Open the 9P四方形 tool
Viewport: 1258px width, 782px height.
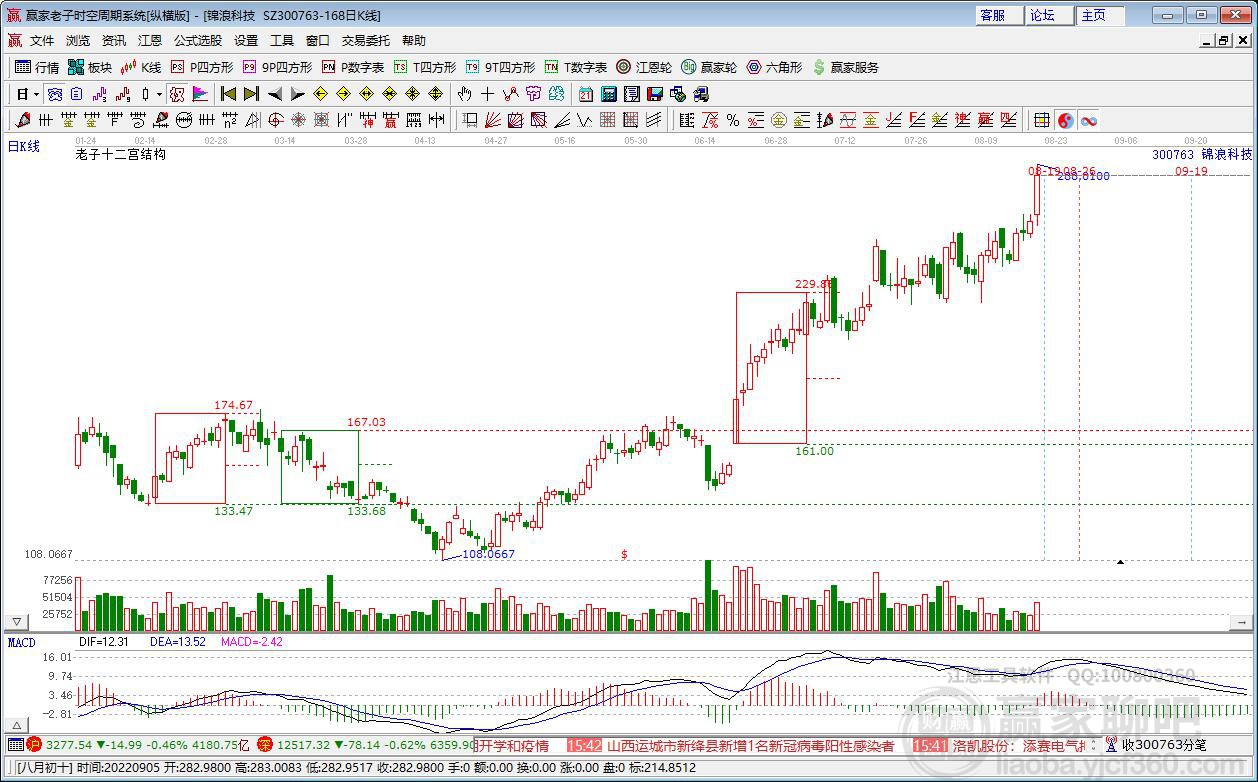(277, 67)
